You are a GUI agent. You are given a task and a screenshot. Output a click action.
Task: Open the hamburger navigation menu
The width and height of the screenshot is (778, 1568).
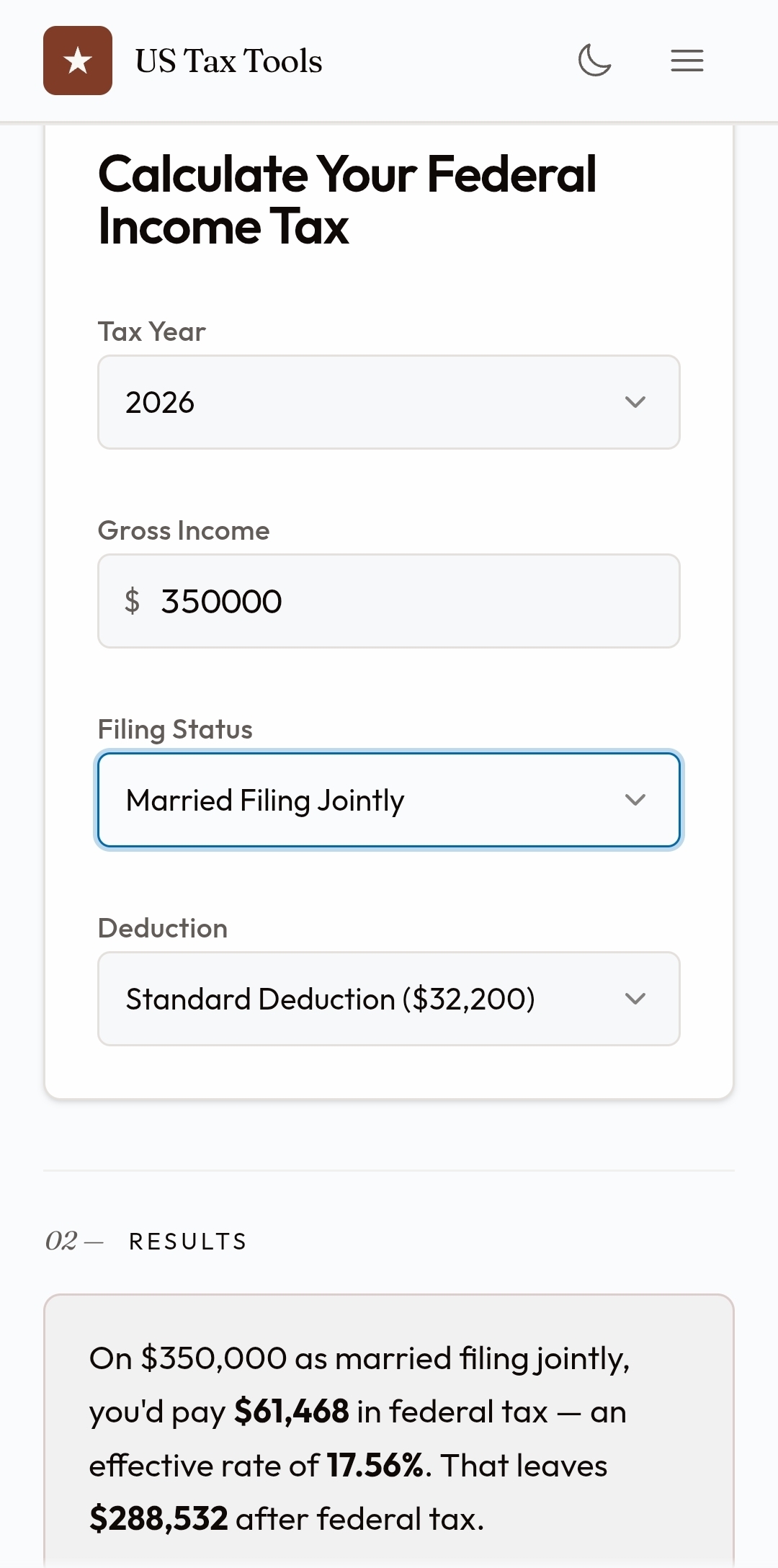687,61
